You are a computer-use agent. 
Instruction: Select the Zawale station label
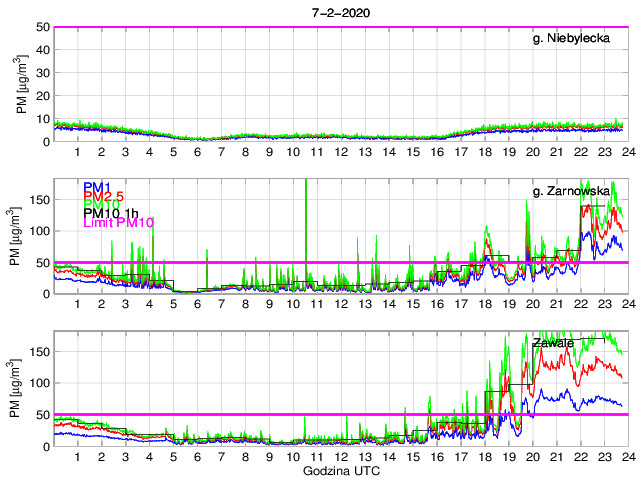[x=553, y=342]
